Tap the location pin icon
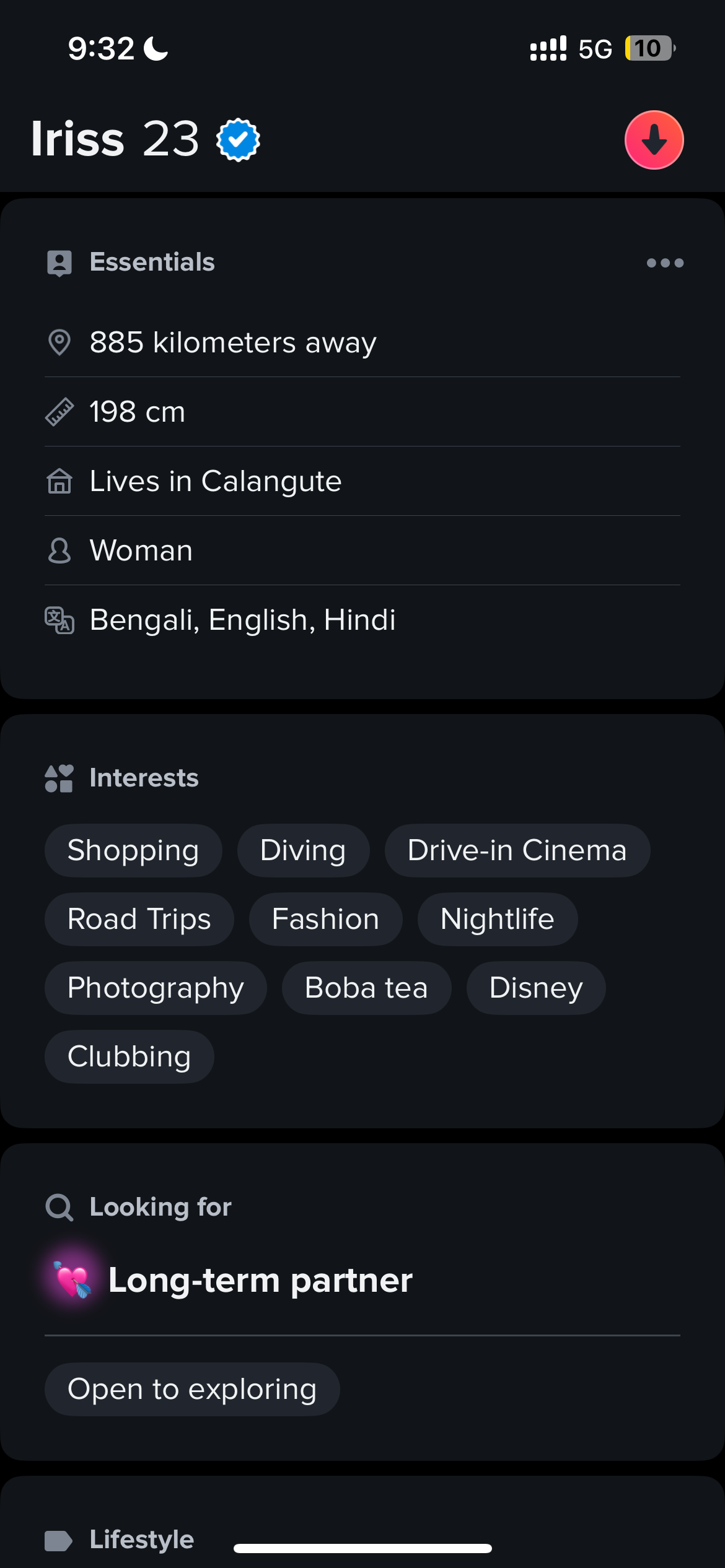The width and height of the screenshot is (725, 1568). pyautogui.click(x=59, y=342)
